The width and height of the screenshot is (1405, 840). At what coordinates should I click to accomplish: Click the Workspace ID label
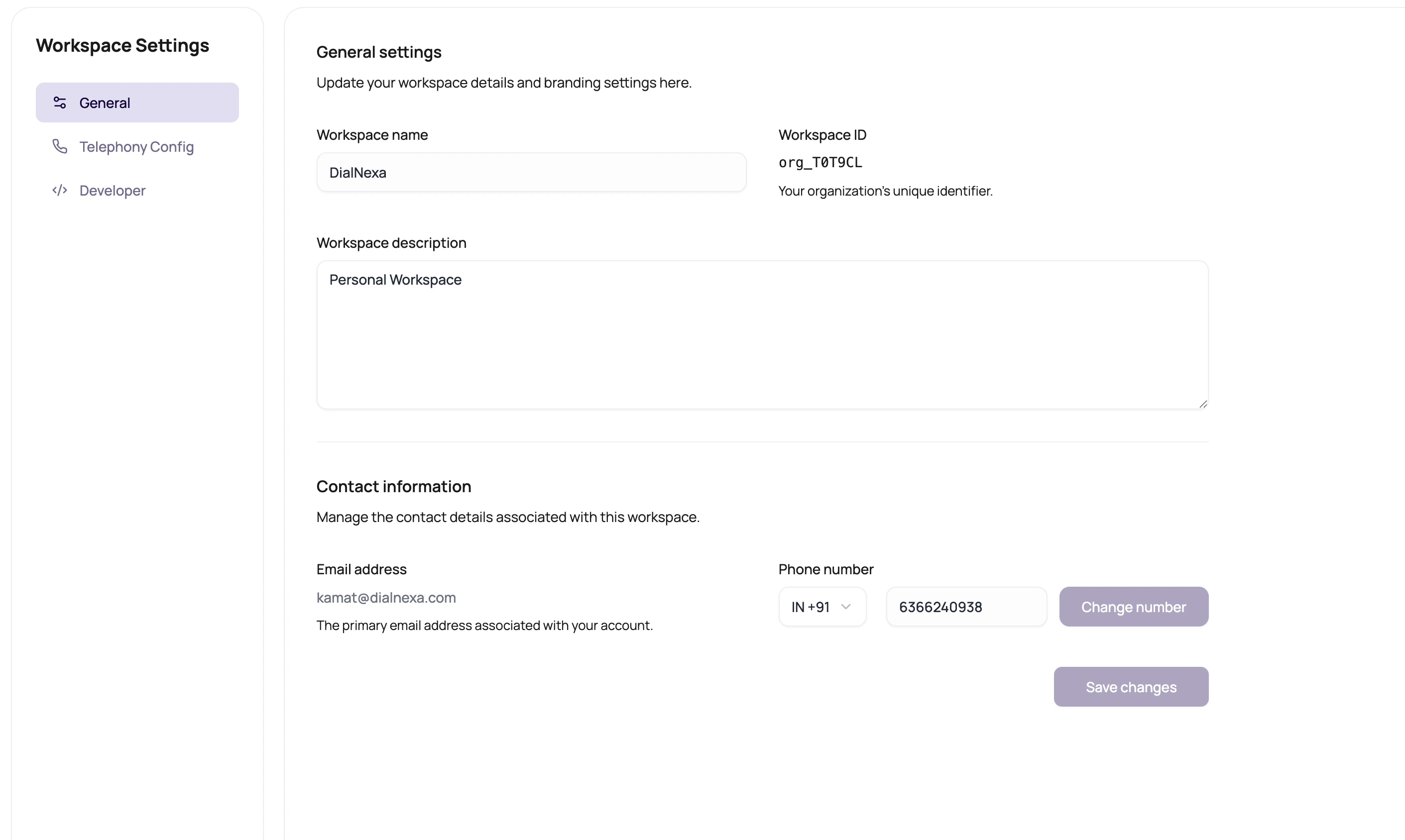click(x=822, y=135)
